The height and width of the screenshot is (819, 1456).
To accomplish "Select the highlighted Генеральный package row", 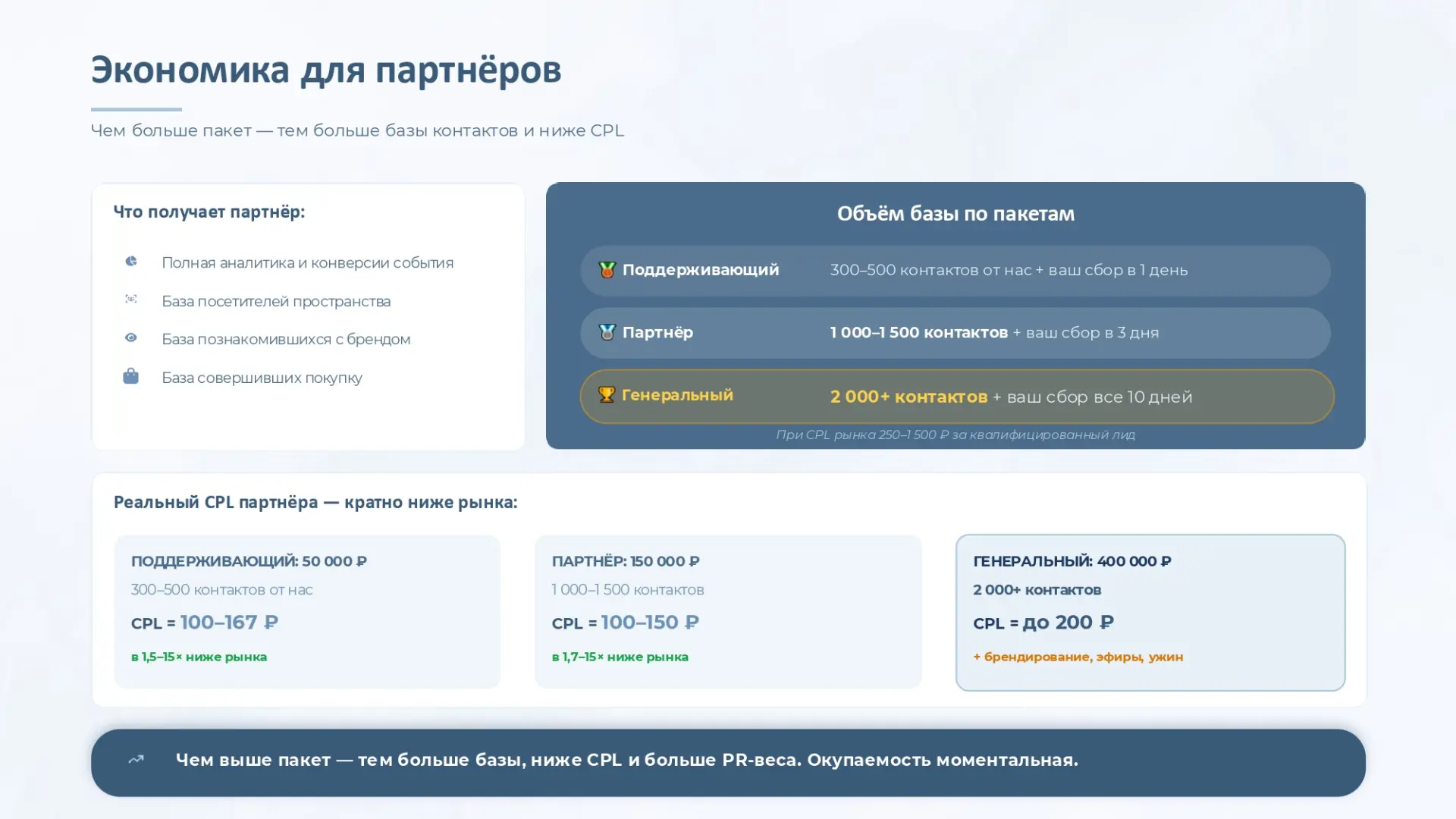I will [x=957, y=397].
